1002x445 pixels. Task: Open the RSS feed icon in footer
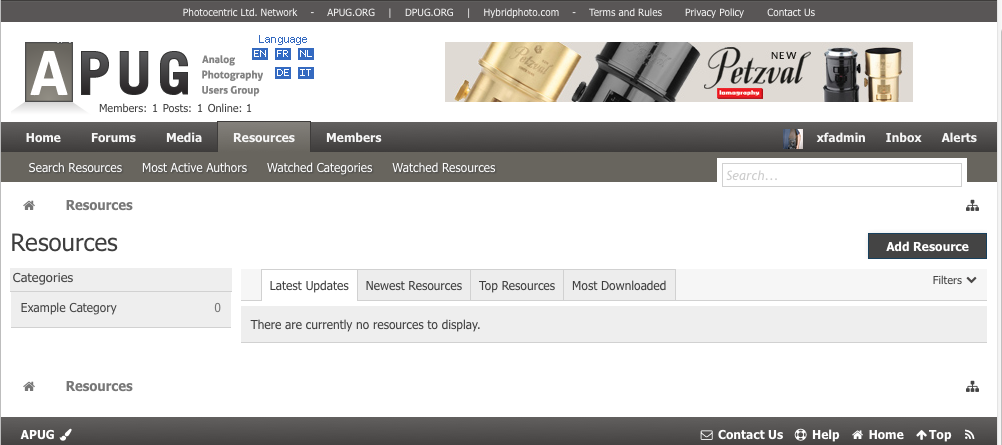pos(968,435)
